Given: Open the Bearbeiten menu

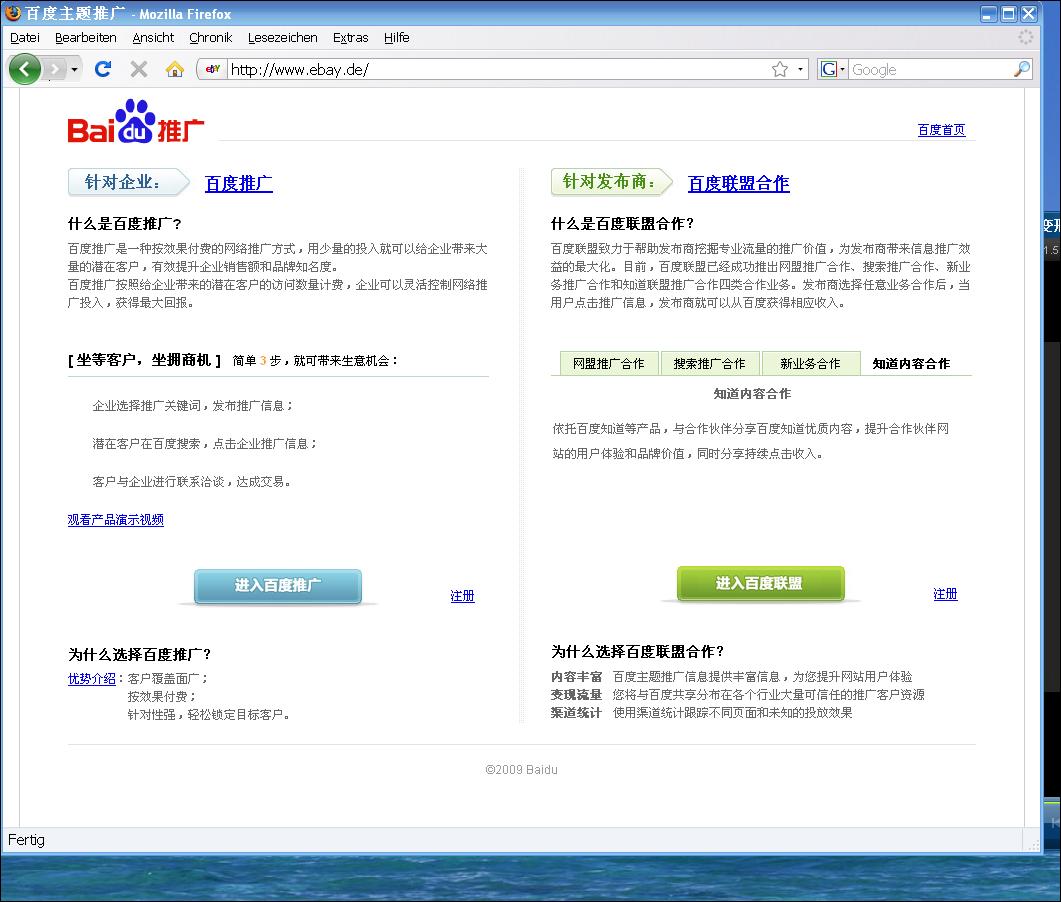Looking at the screenshot, I should coord(85,38).
